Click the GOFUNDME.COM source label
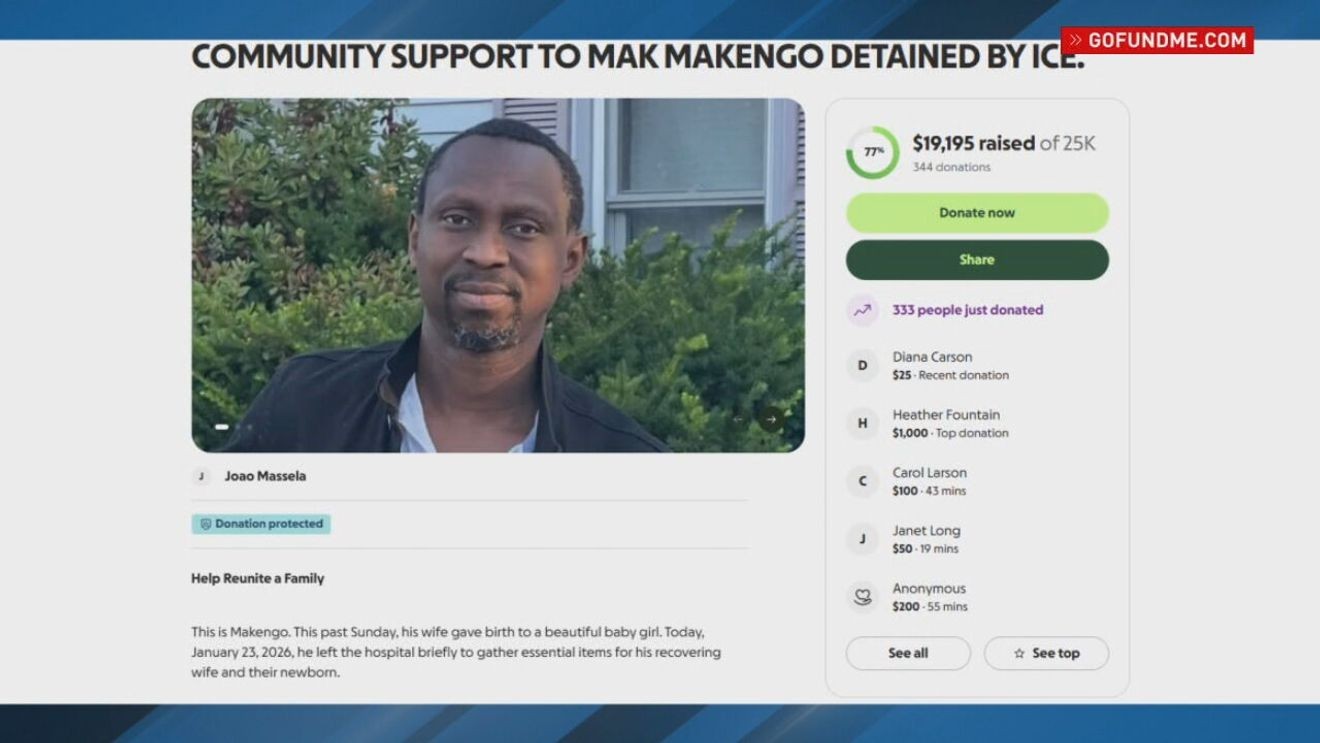 [1157, 40]
